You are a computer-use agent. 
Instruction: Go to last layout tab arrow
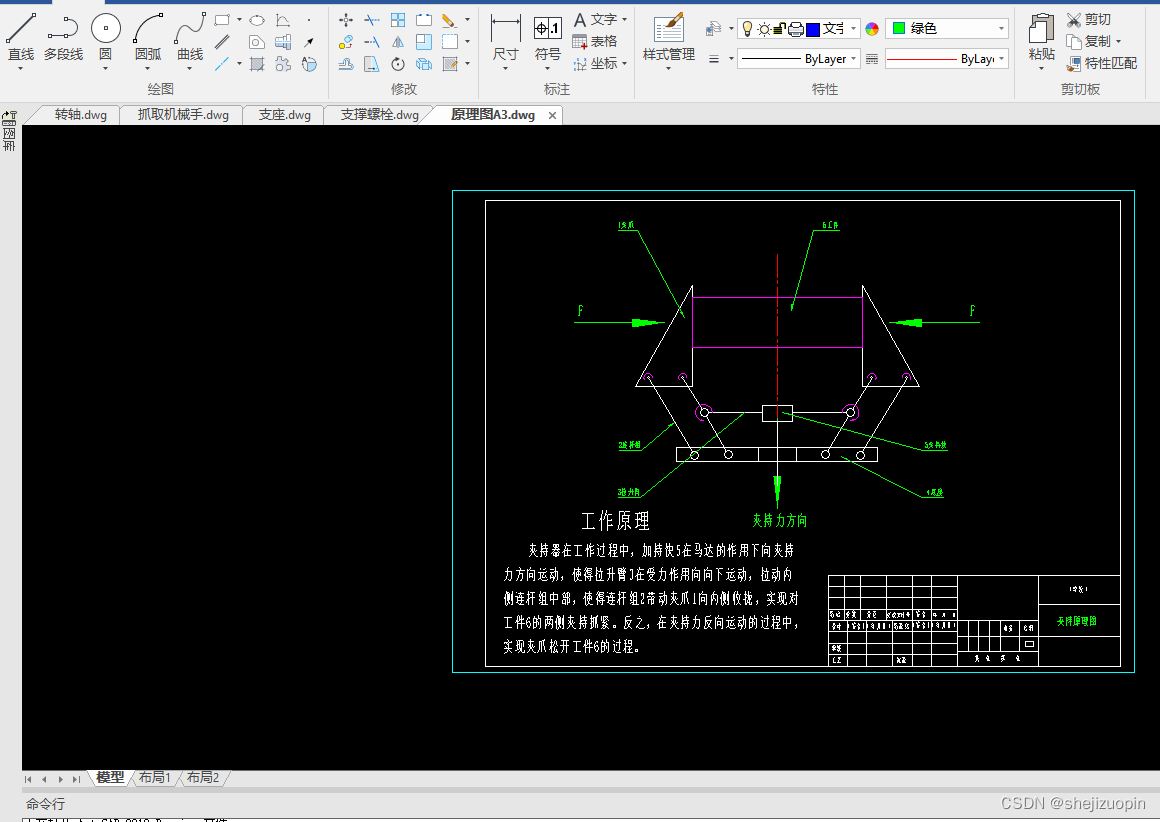[x=76, y=779]
